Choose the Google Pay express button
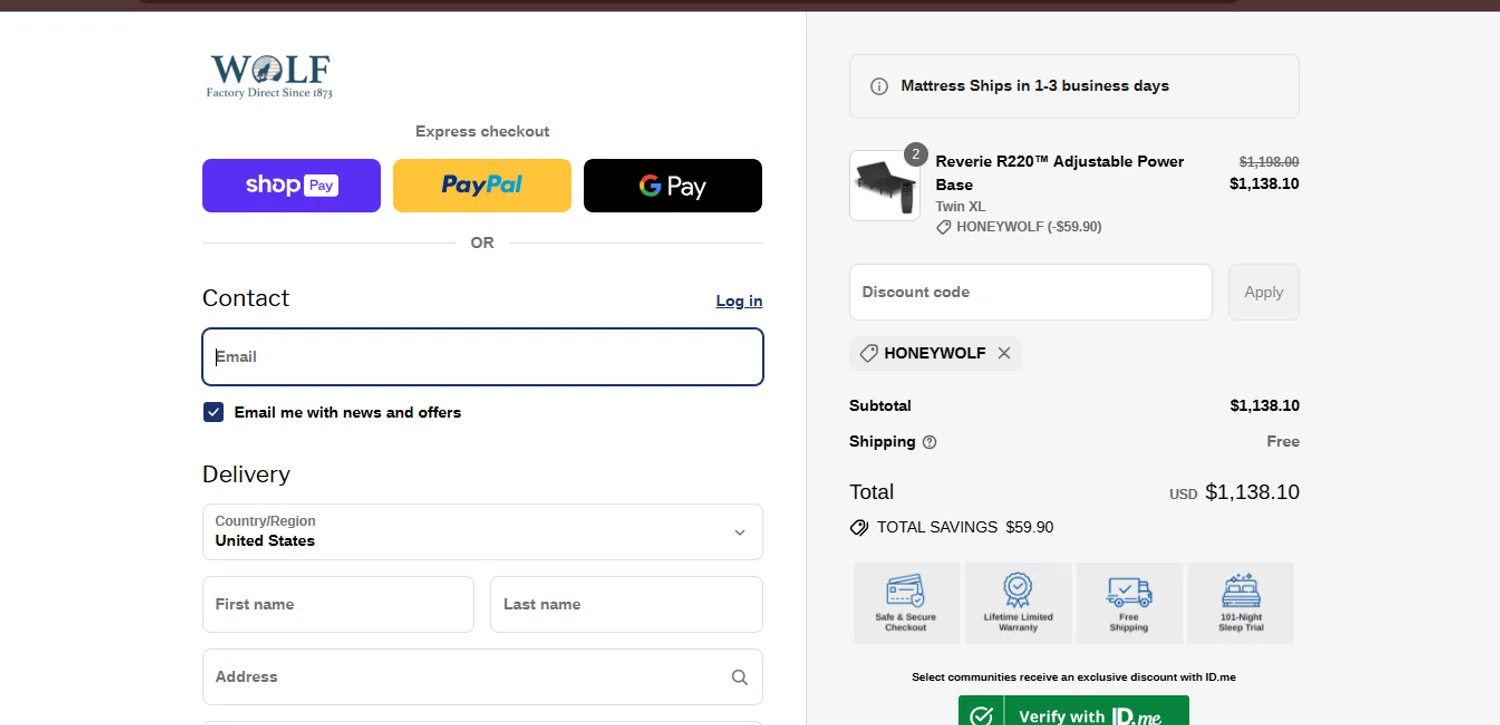 point(673,186)
